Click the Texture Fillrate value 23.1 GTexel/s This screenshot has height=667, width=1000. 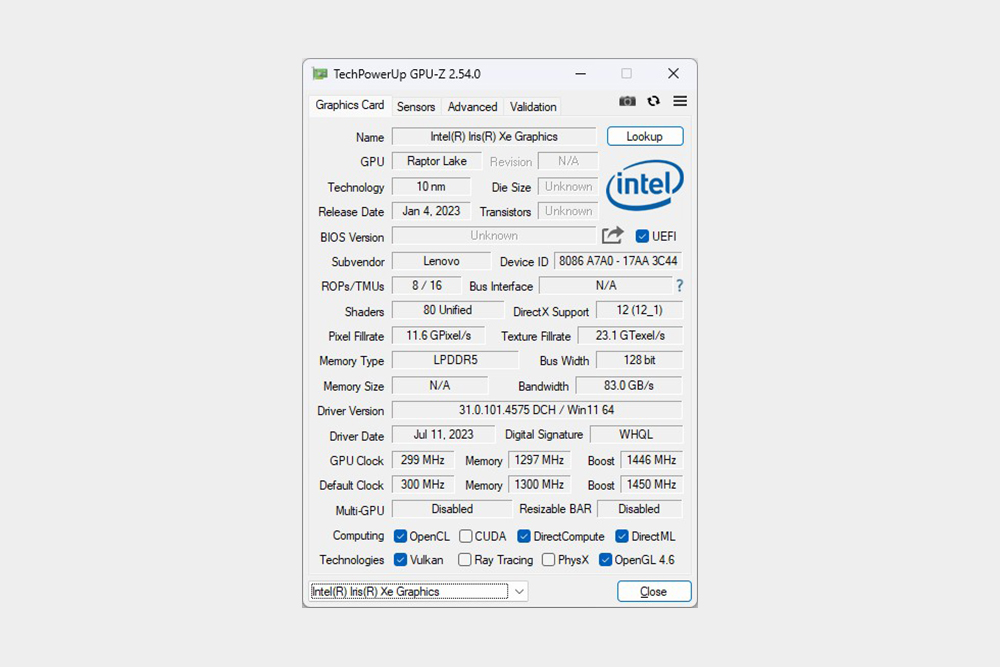coord(630,335)
